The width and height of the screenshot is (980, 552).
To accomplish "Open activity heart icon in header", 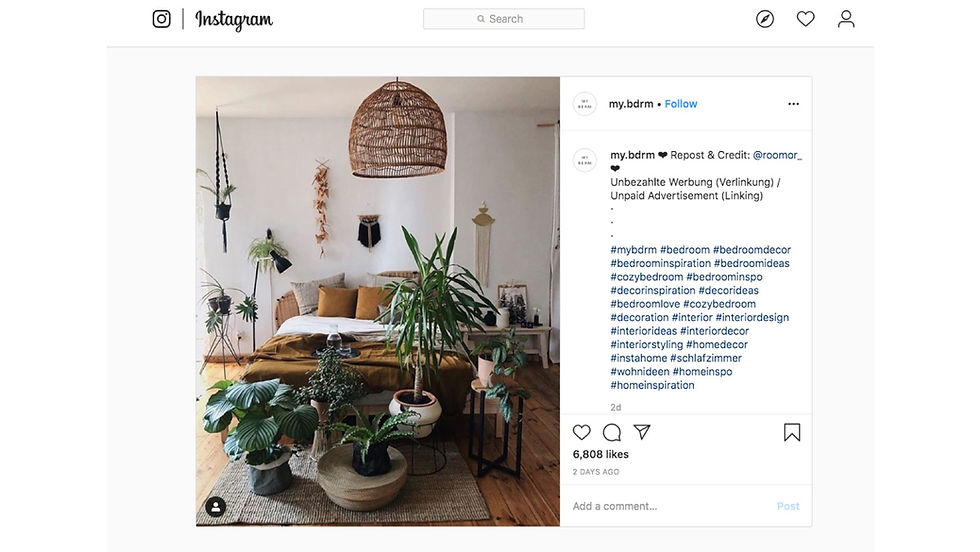I will click(x=806, y=19).
